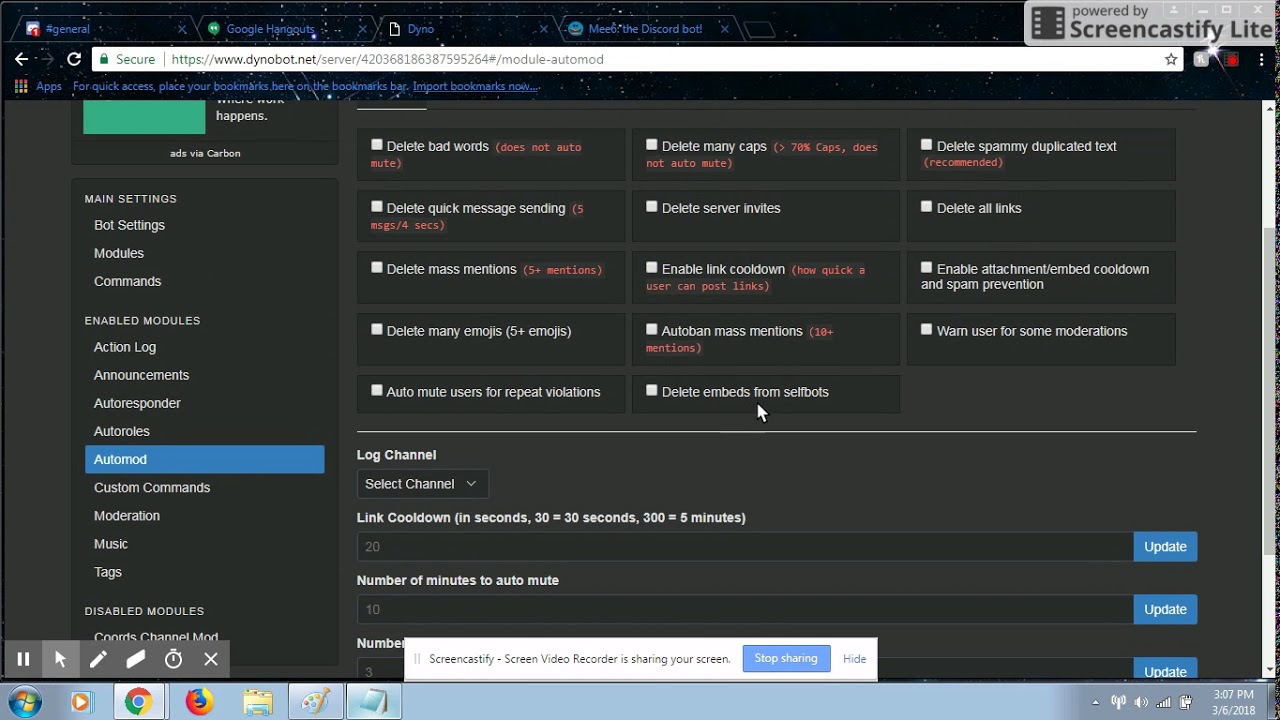Show hidden system tray icons

pyautogui.click(x=1095, y=702)
